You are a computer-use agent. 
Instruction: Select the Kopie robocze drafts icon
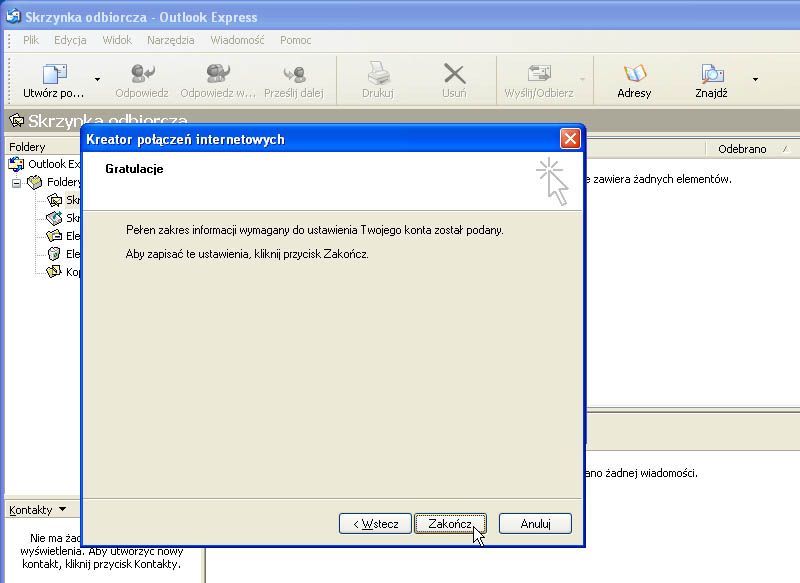54,271
